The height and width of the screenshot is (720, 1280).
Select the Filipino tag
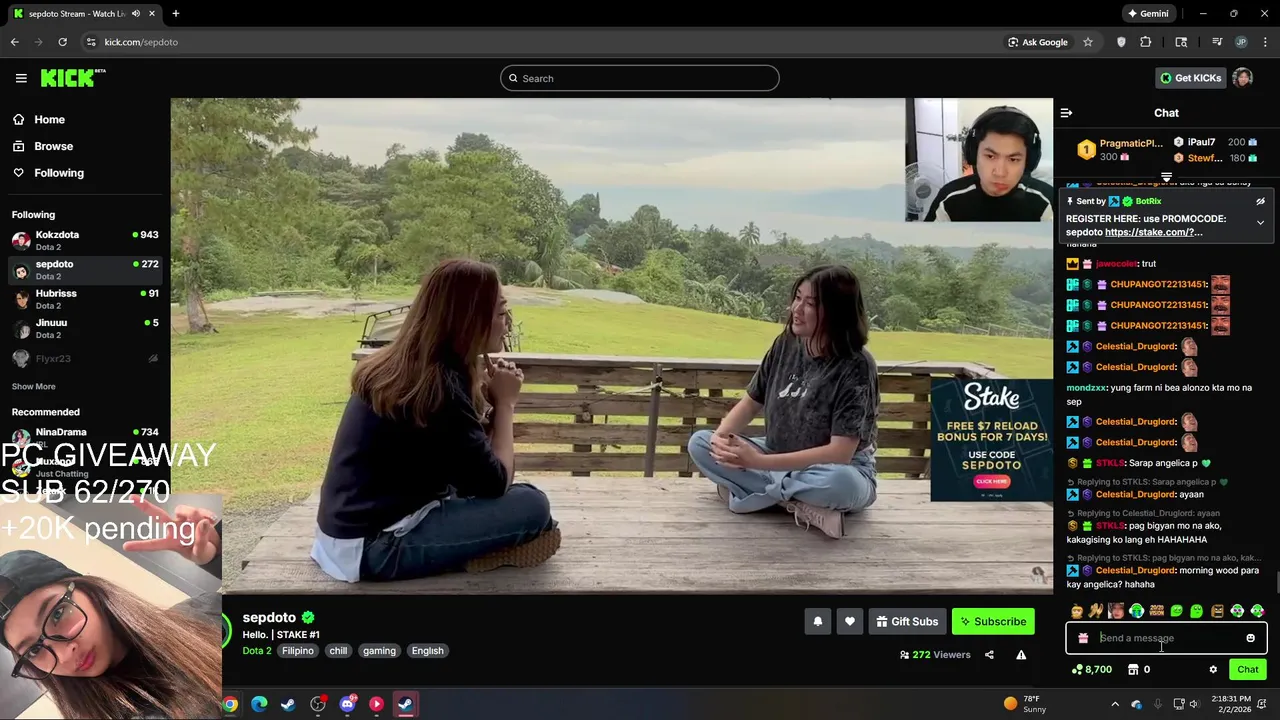point(297,651)
